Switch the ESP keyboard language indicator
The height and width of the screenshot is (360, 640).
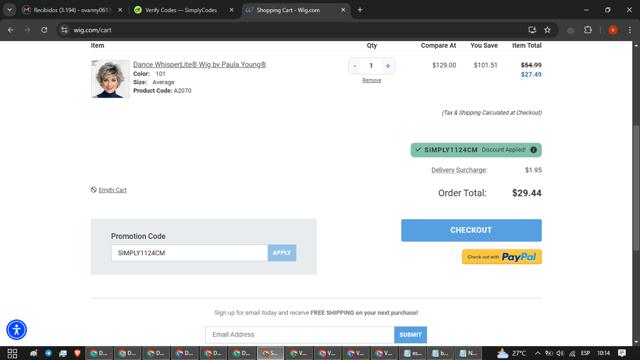pos(585,353)
